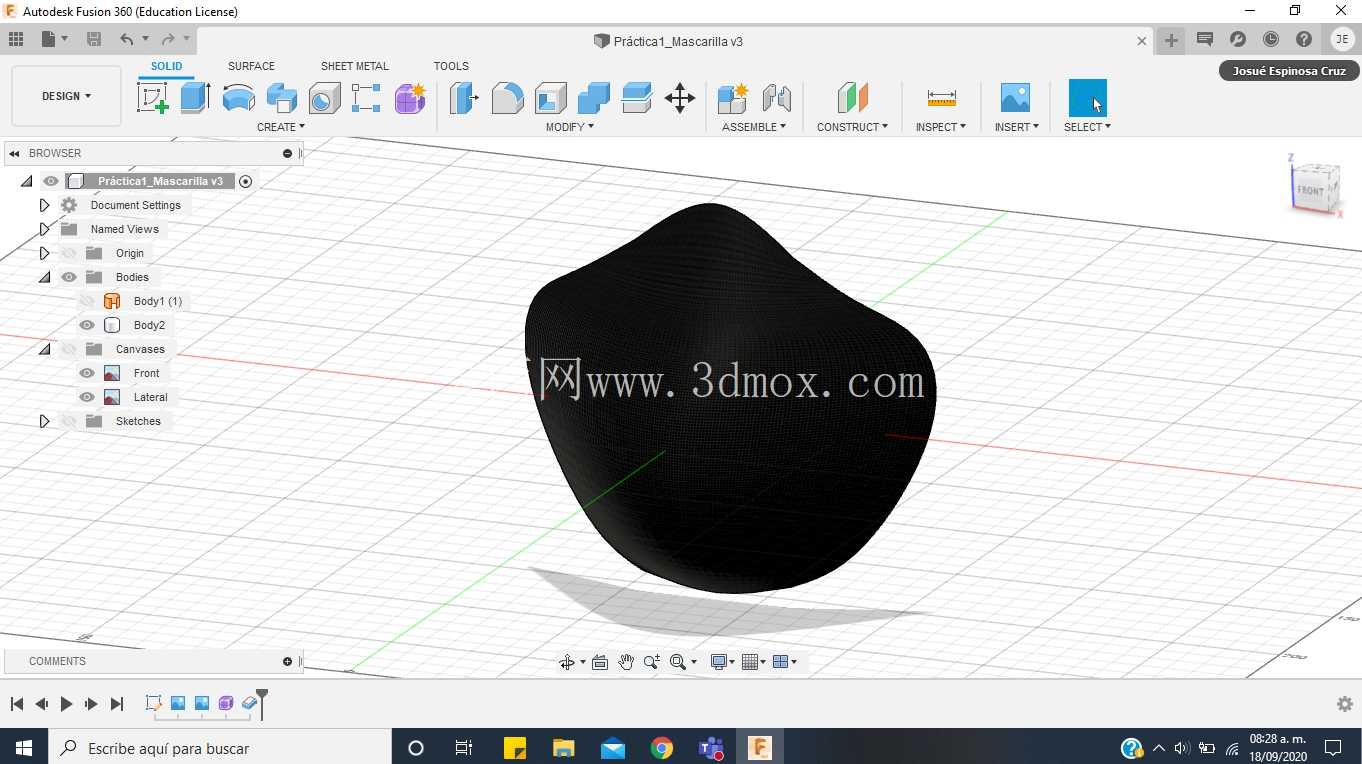Select the Práctica1_Mascarilla v3 document tab

pyautogui.click(x=668, y=41)
